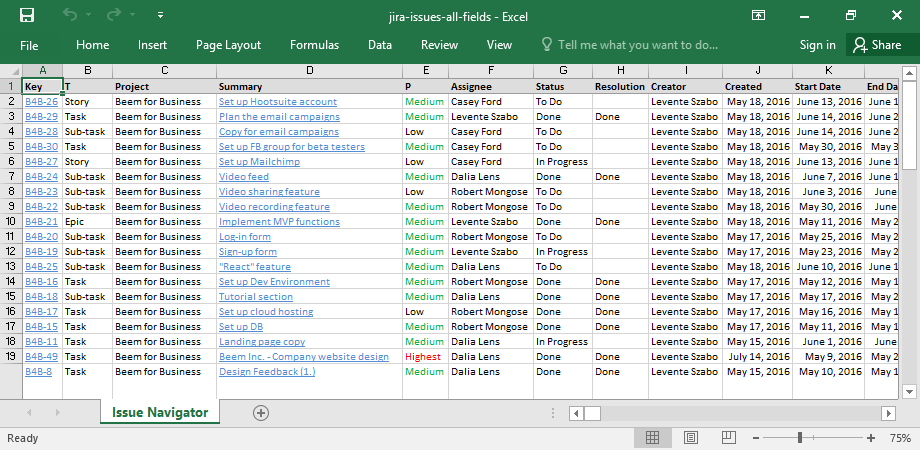
Task: Select the 'Resolution' header cell
Action: coord(620,86)
